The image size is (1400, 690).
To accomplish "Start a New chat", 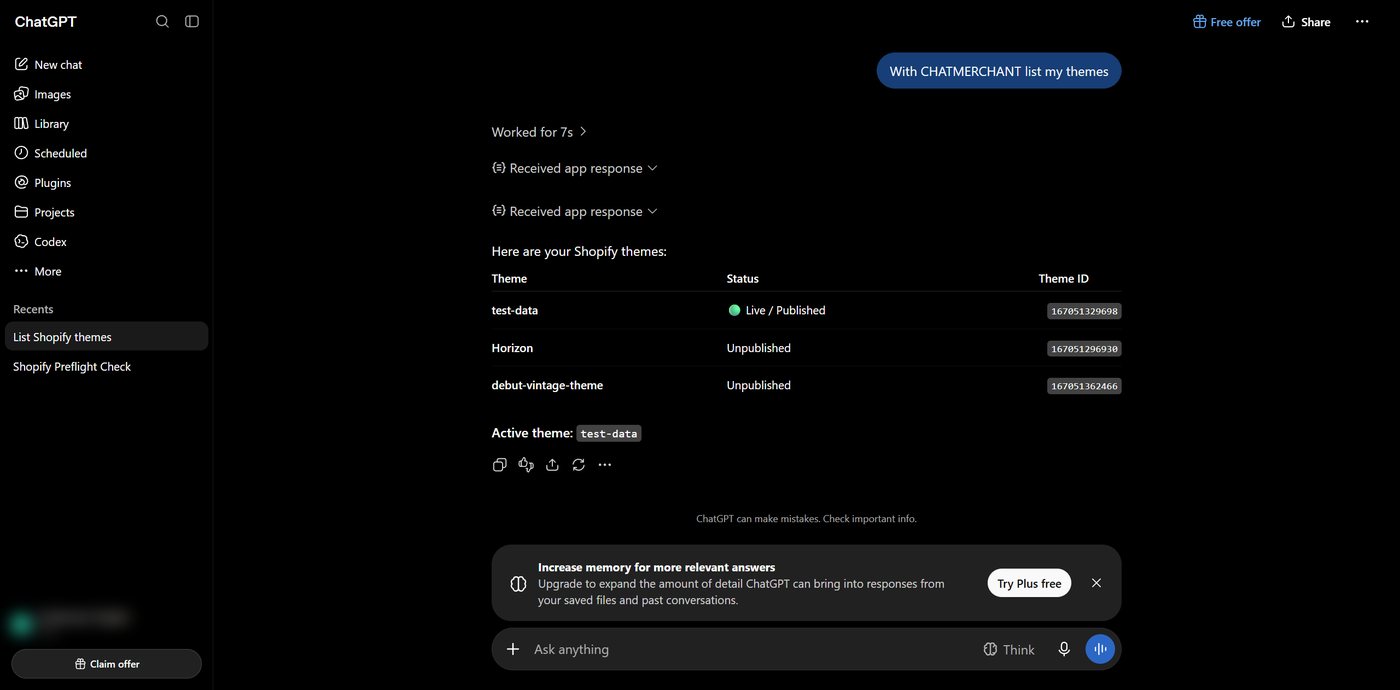I will pyautogui.click(x=105, y=64).
